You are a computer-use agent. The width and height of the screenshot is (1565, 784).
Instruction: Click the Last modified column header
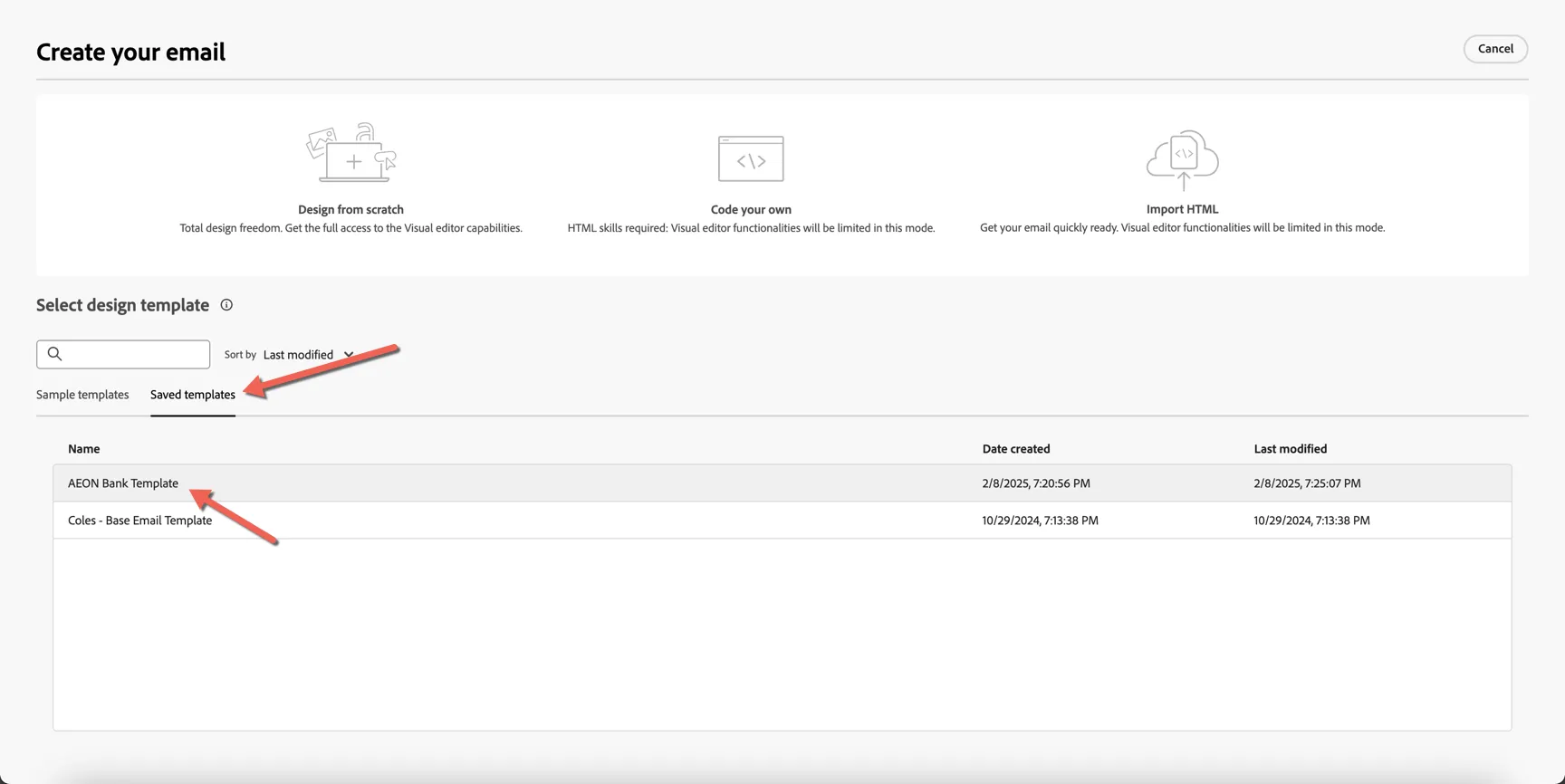(1290, 449)
